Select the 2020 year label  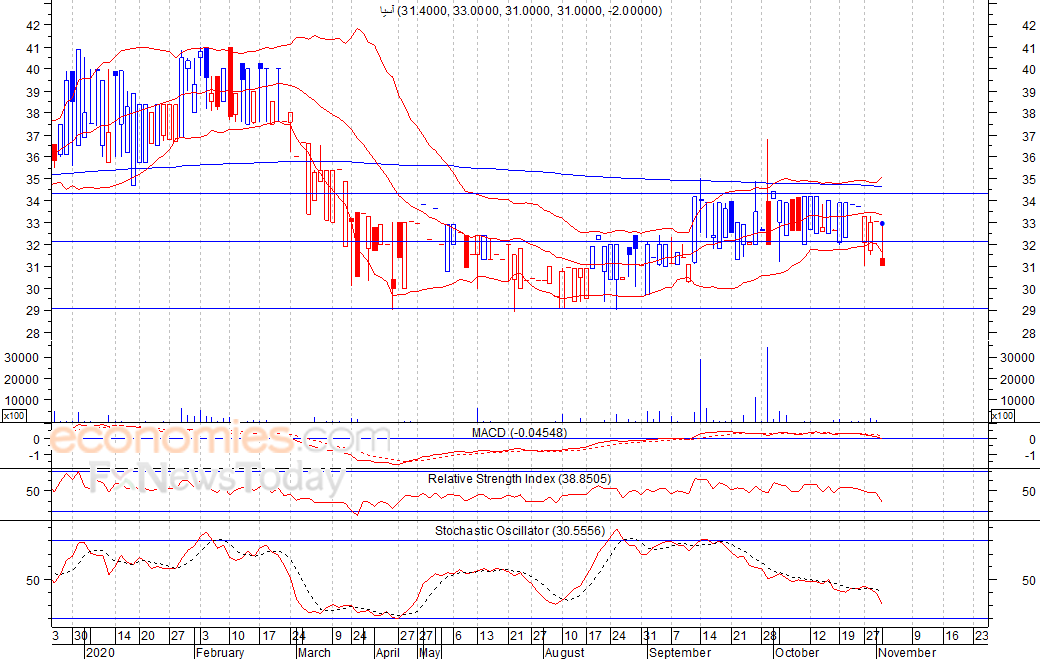tap(100, 652)
